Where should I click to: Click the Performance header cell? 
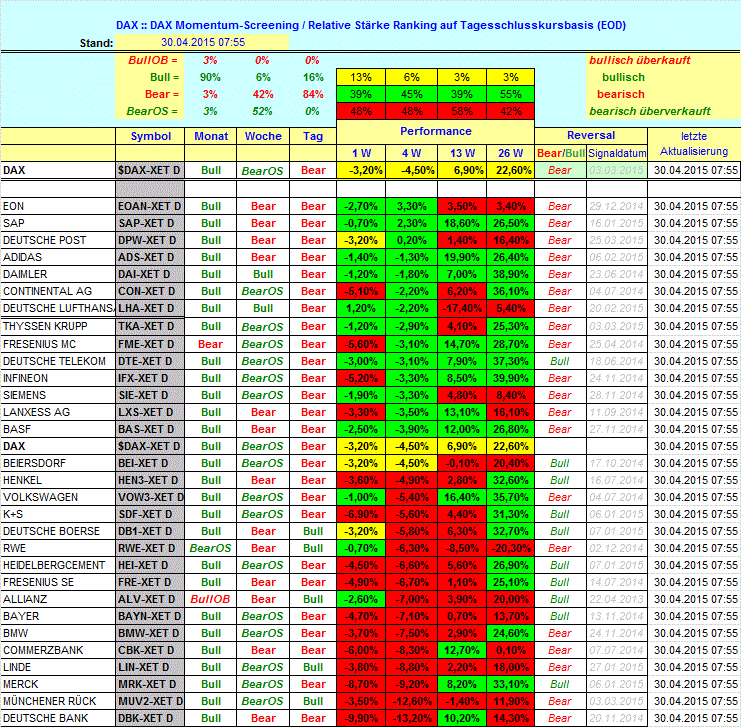435,131
